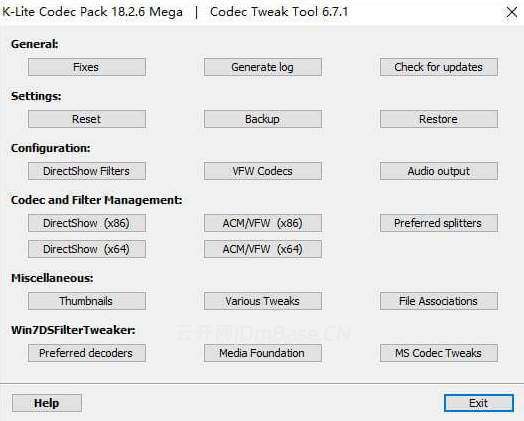Screen dimensions: 524x421
Task: Open MS Codec Tweaks
Action: 439,353
